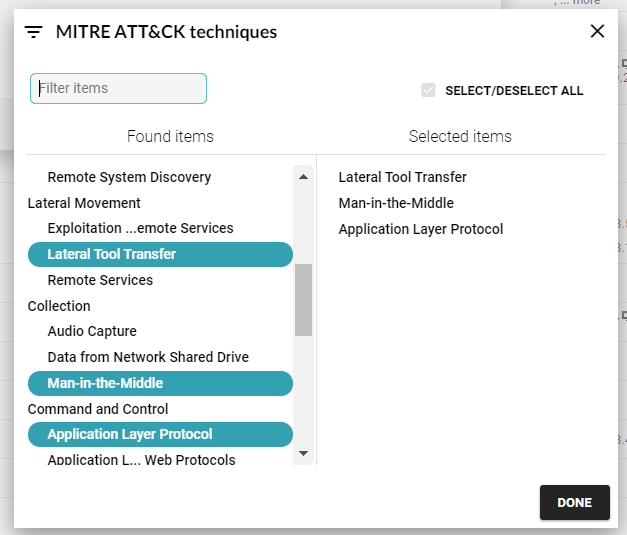Deselect the highlighted Man-in-the-Middle item
The height and width of the screenshot is (535, 627).
click(x=160, y=383)
